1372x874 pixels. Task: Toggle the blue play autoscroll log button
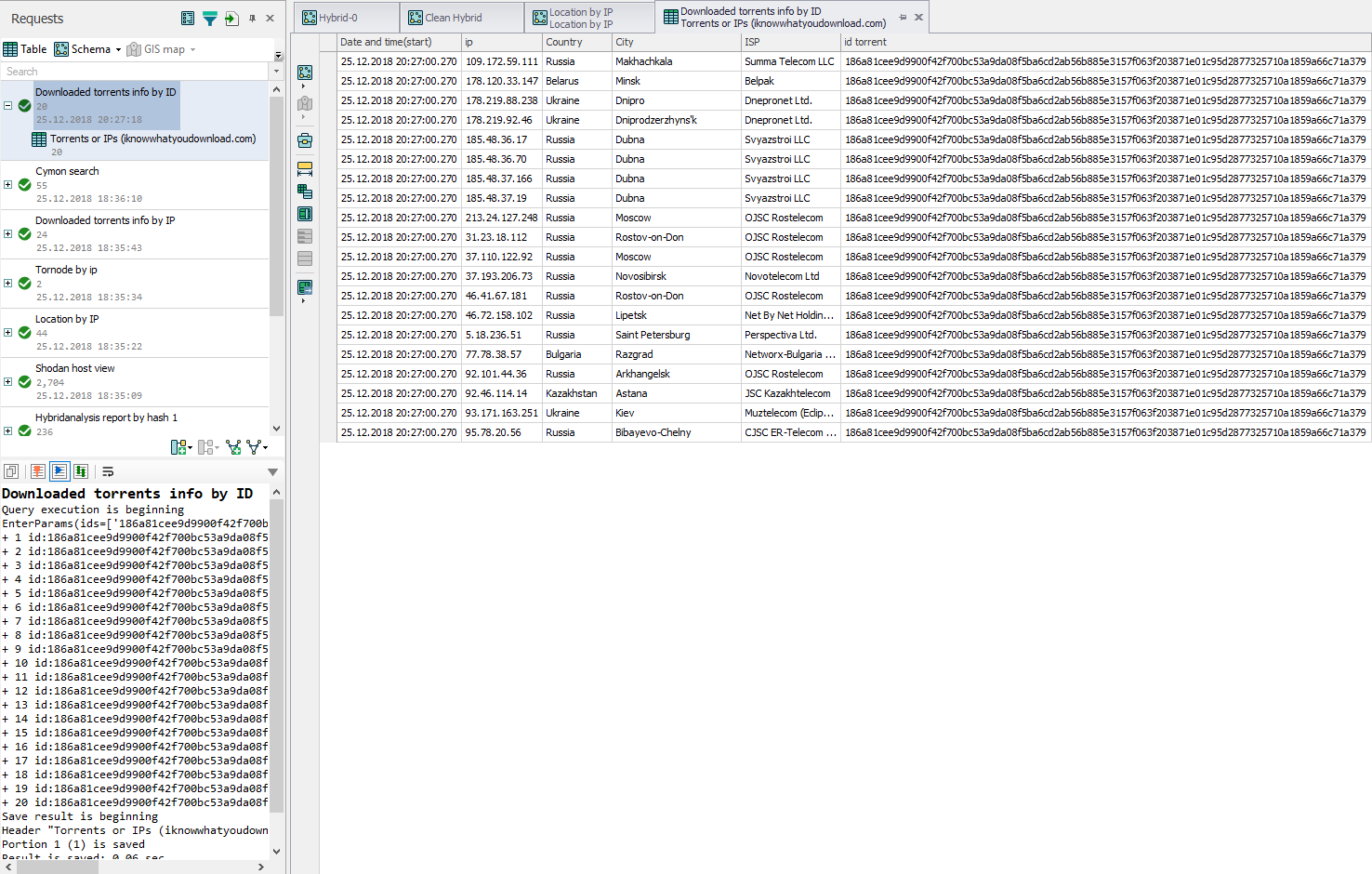pos(59,471)
